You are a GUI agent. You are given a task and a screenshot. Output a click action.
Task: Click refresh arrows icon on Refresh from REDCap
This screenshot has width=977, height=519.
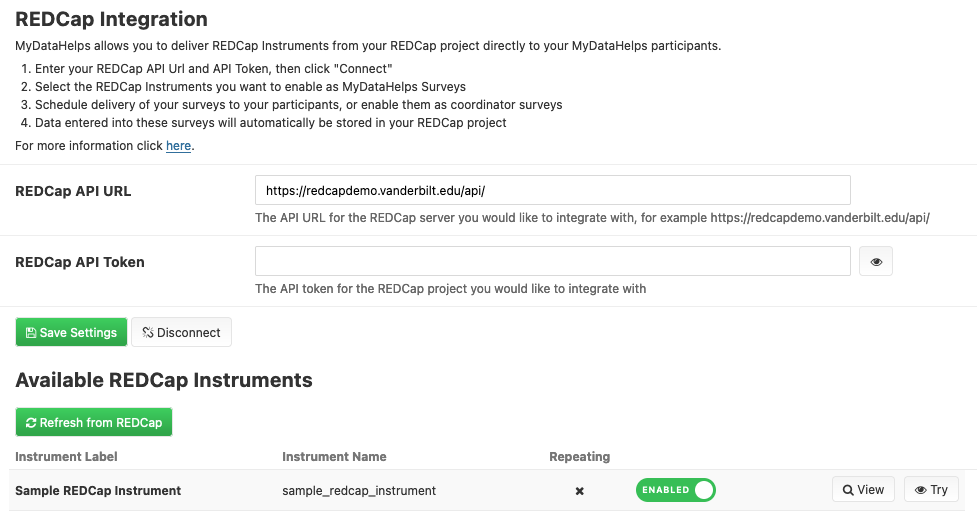click(31, 423)
